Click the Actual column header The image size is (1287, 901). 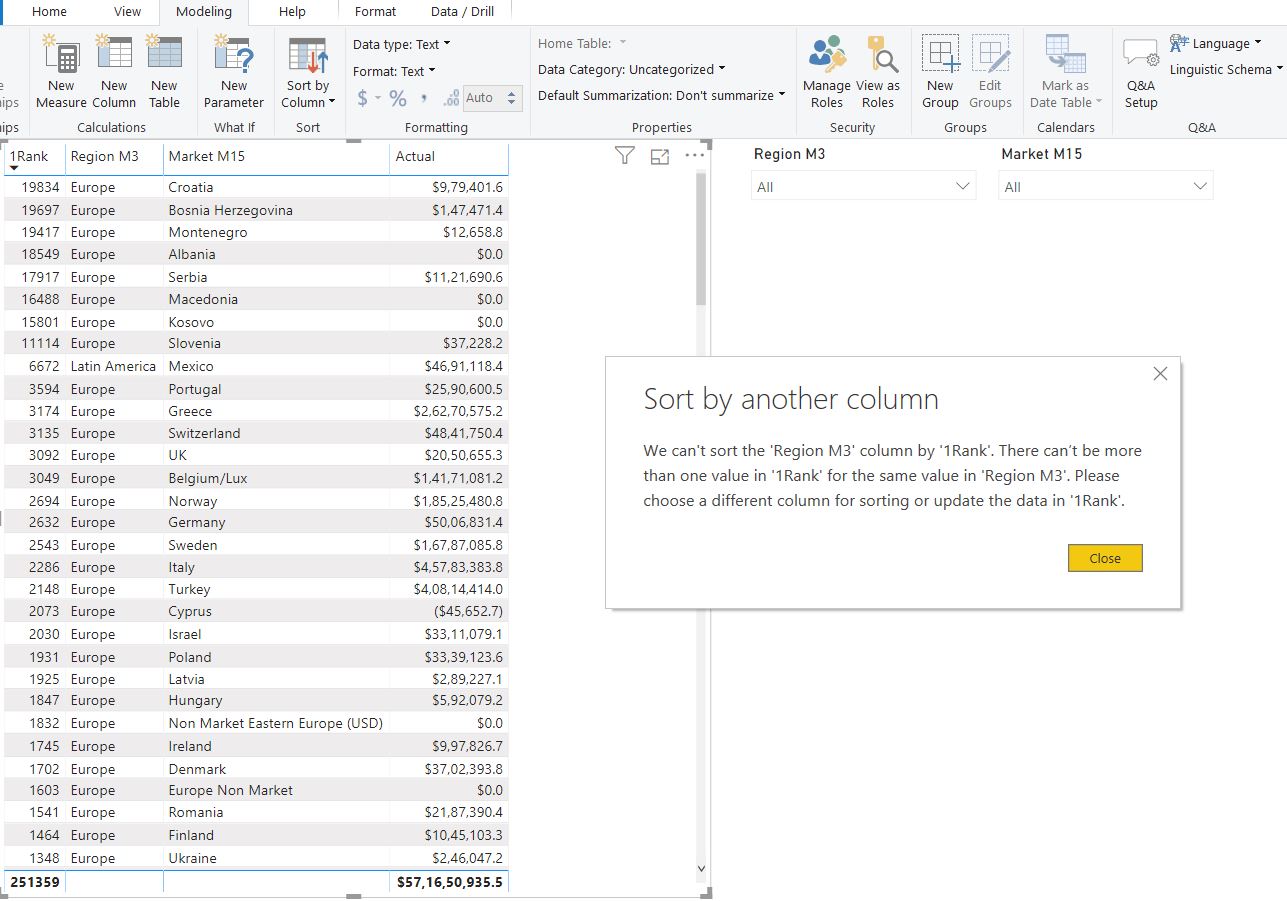pyautogui.click(x=415, y=156)
